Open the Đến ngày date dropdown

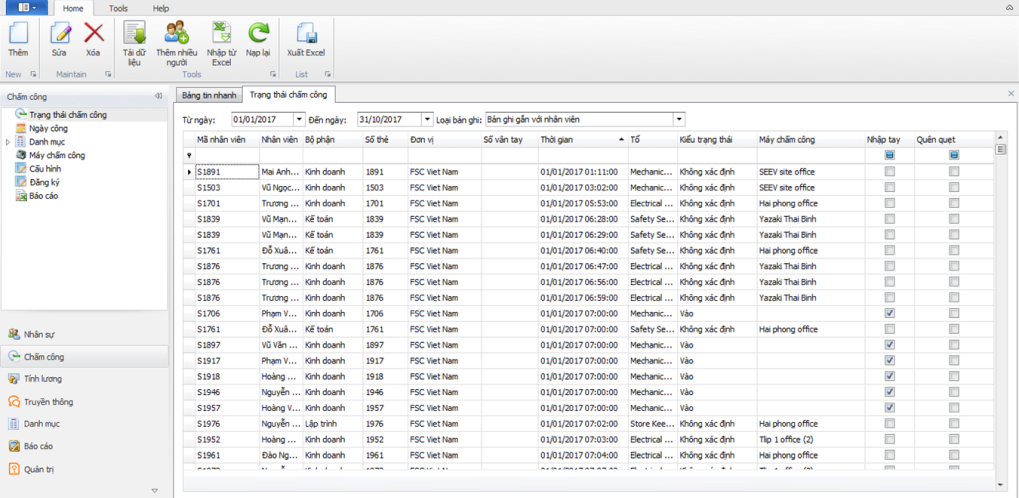426,120
